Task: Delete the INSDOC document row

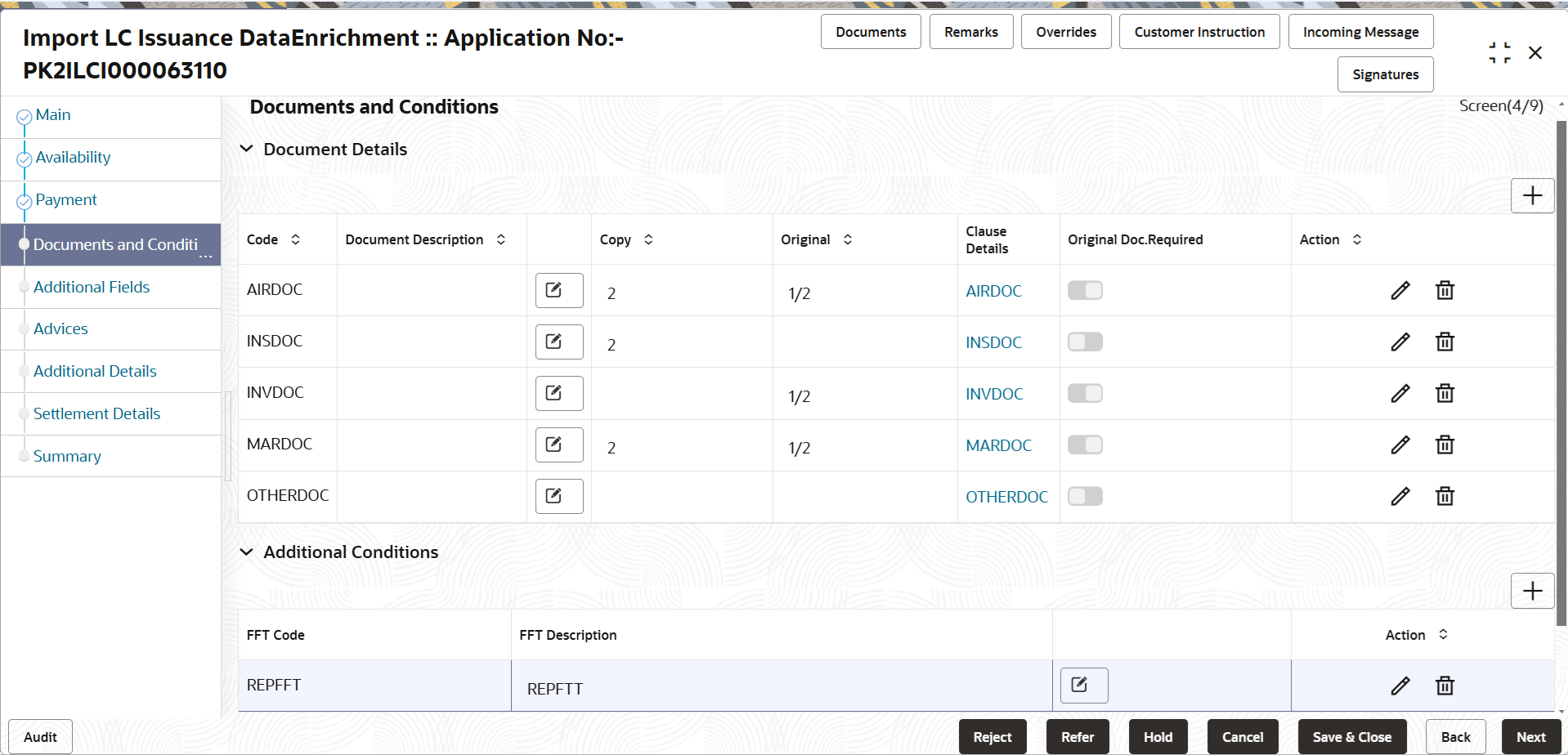Action: pyautogui.click(x=1445, y=342)
